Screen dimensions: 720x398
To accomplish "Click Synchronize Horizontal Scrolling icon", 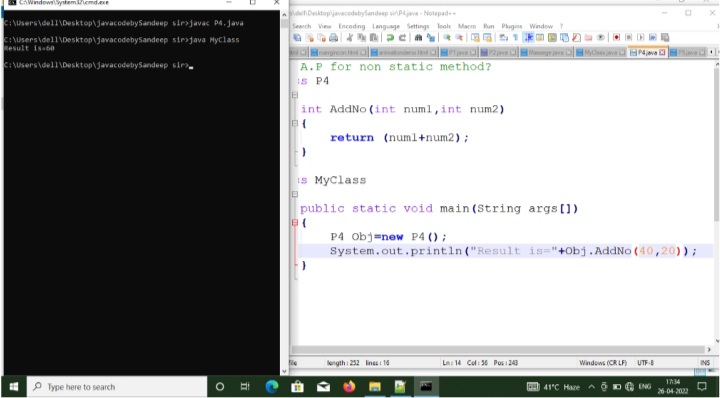I will click(488, 38).
